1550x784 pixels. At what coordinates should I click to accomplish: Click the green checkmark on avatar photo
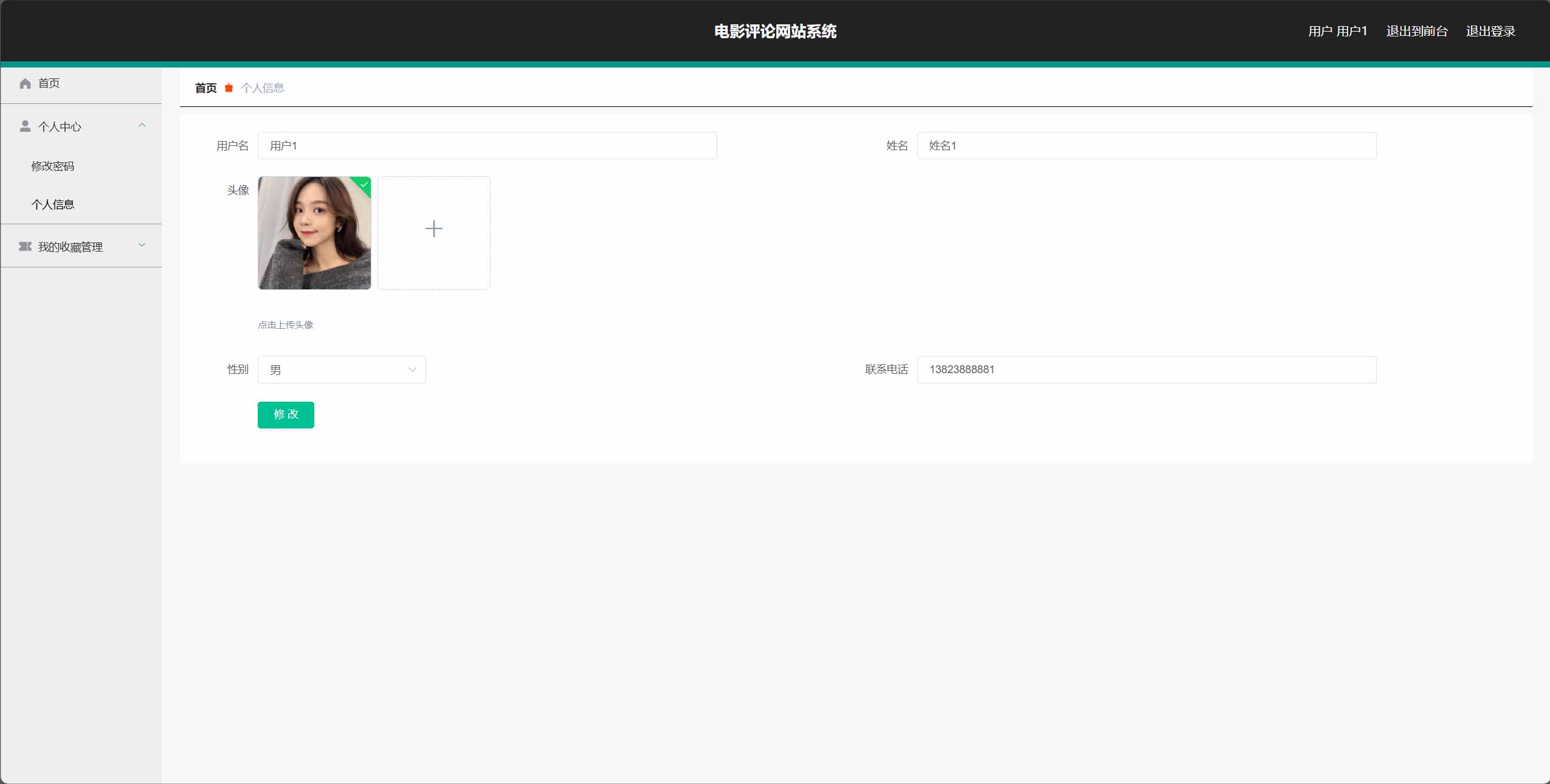(364, 184)
